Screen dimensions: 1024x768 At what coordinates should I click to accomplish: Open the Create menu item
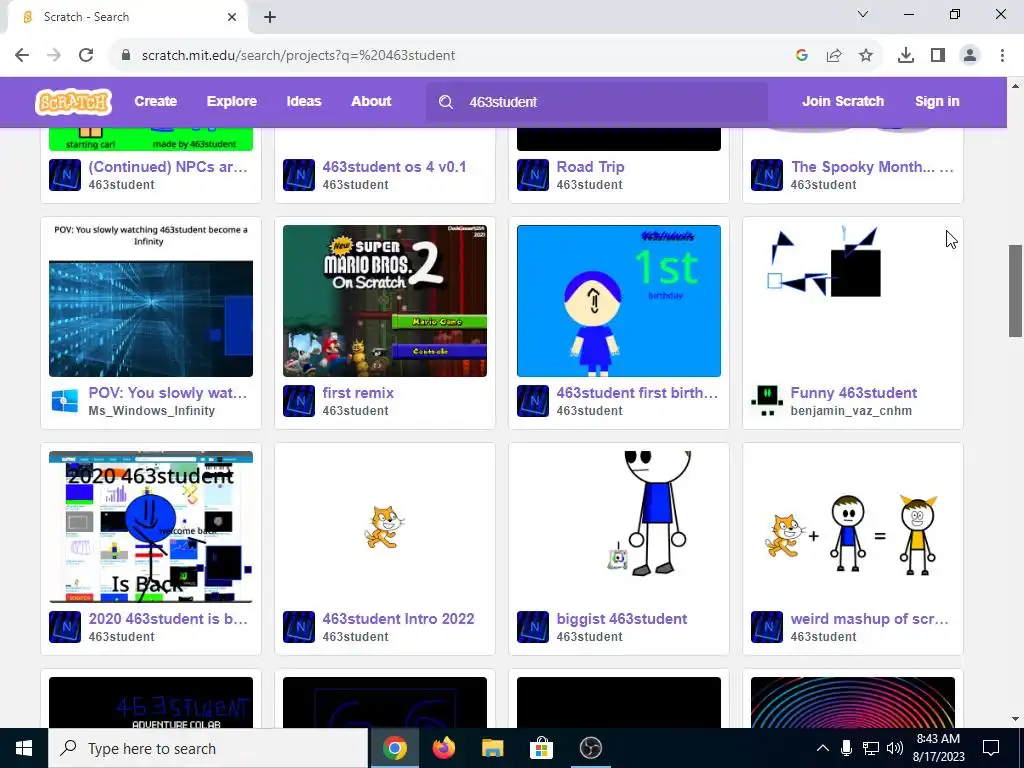coord(155,101)
